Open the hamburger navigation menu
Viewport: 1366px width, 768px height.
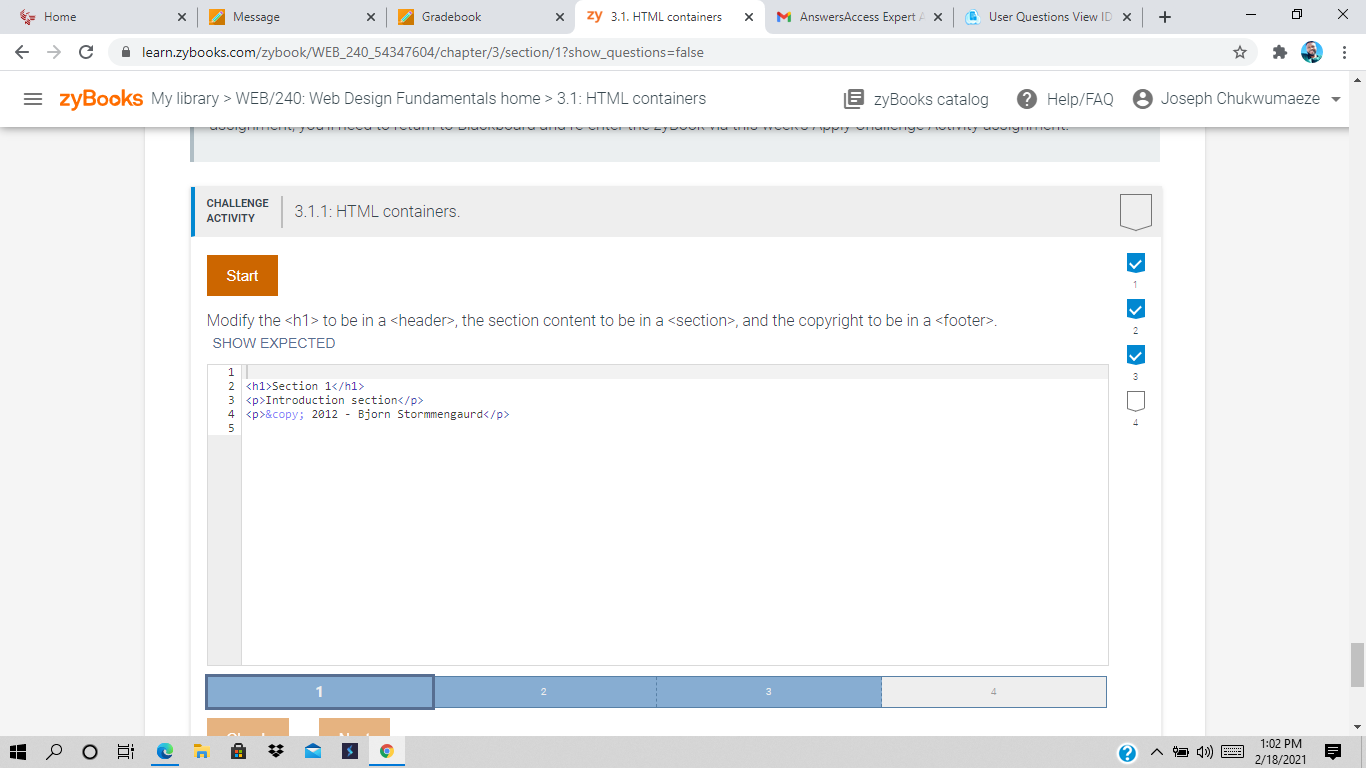pyautogui.click(x=33, y=99)
